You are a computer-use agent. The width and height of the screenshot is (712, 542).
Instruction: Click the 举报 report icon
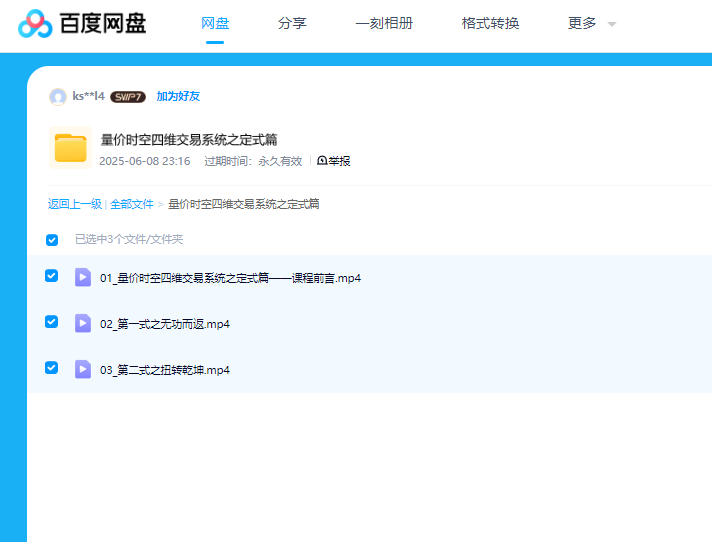[x=322, y=161]
